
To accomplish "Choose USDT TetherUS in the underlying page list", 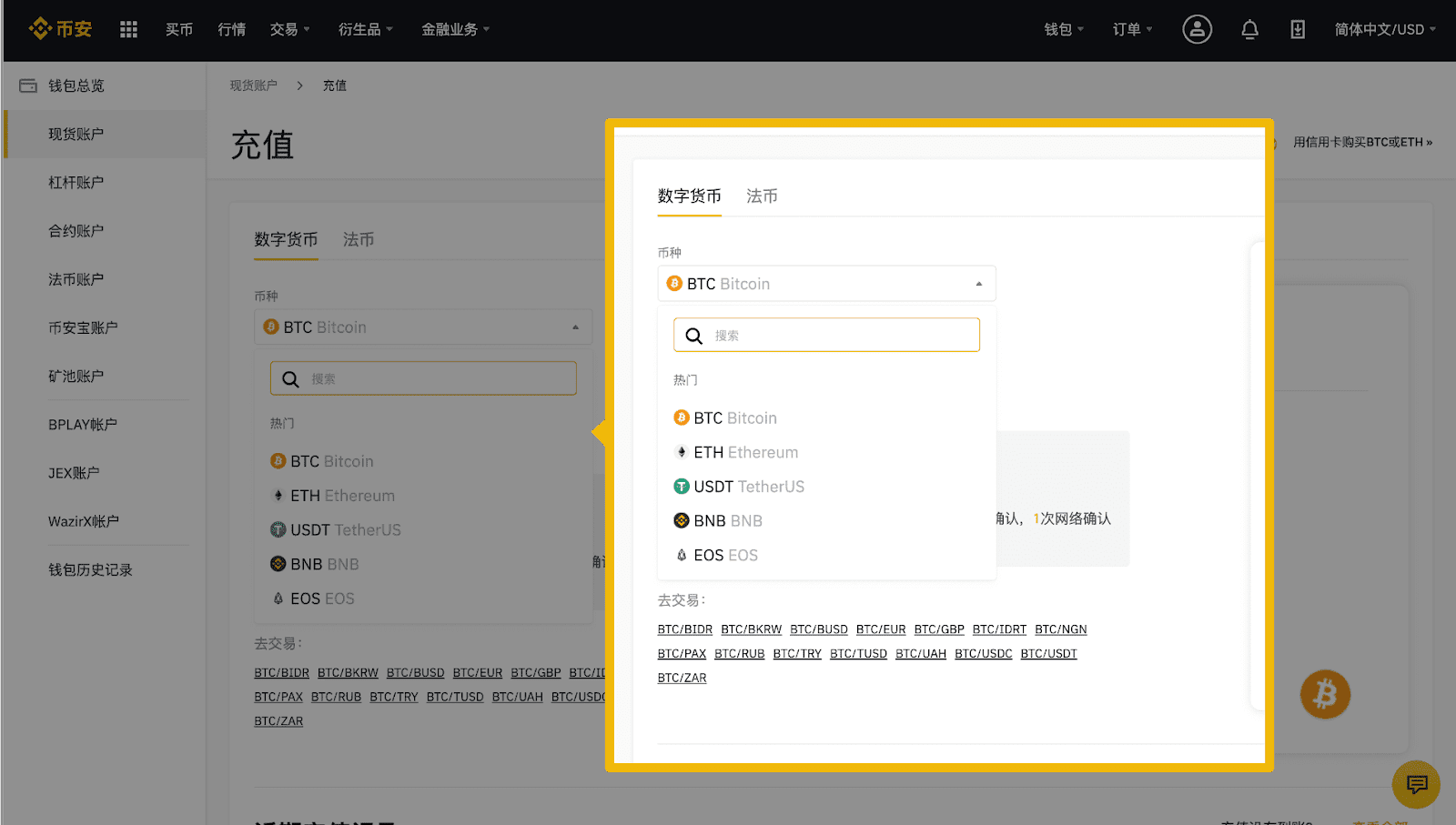I will tap(336, 529).
